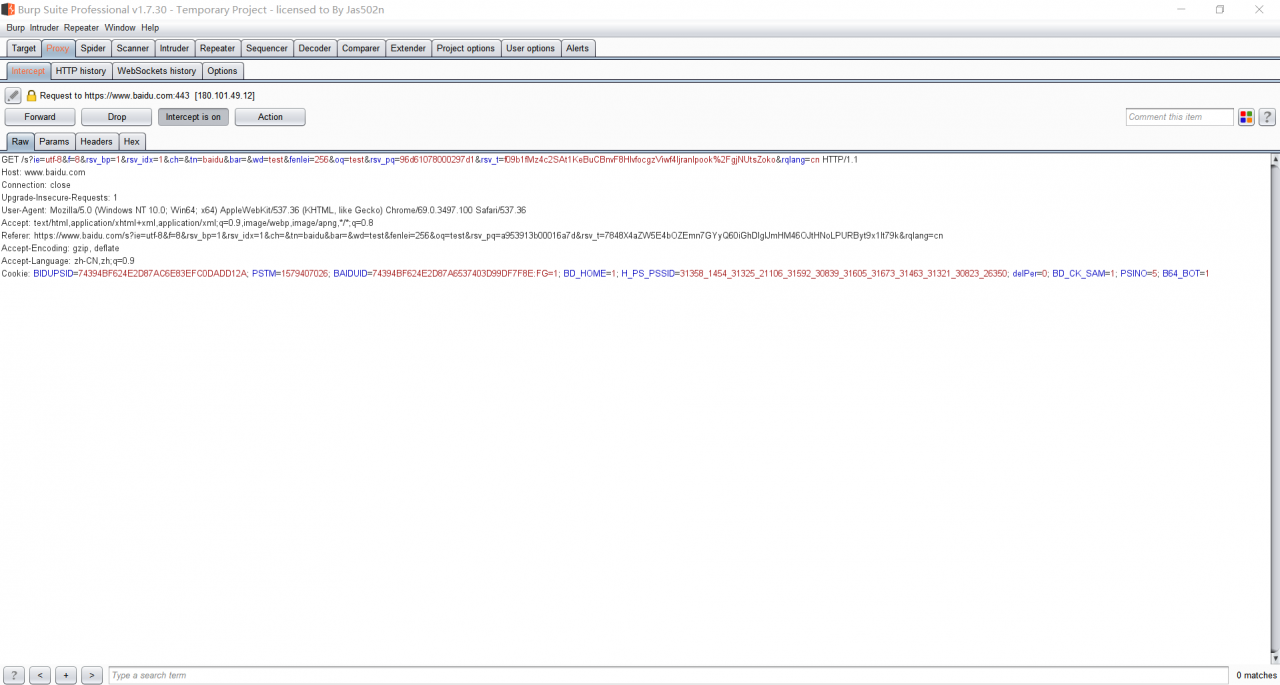Open the Help menu
Viewport: 1280px width, 685px height.
[150, 28]
